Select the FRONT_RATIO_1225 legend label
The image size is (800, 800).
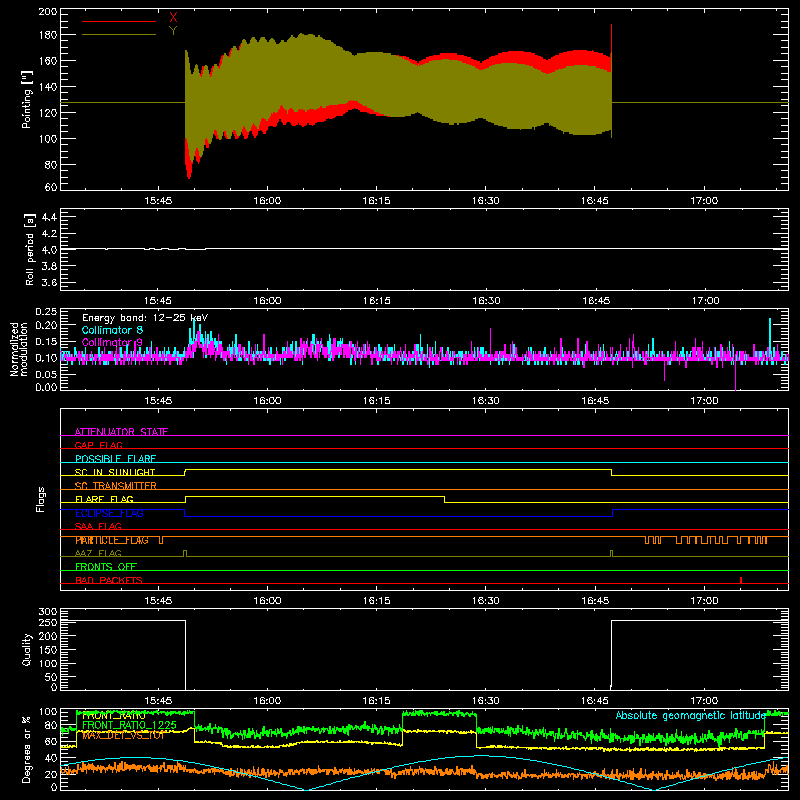pyautogui.click(x=129, y=725)
